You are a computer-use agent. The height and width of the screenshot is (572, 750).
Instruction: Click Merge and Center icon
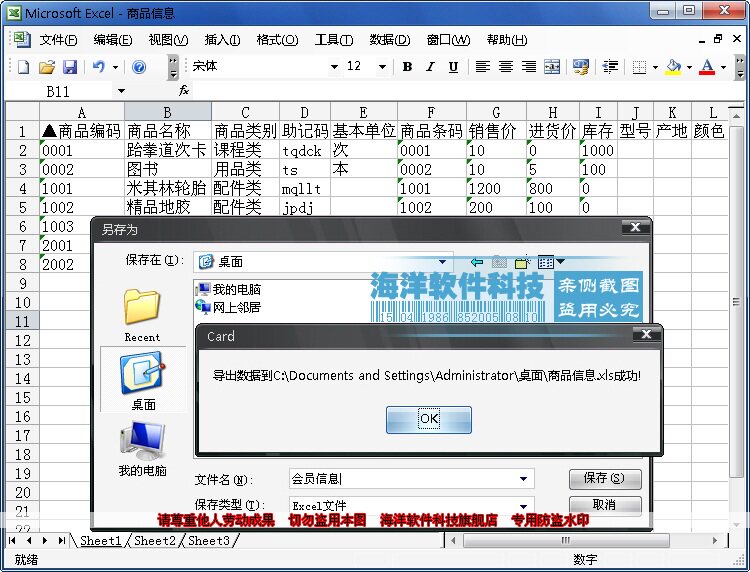(x=552, y=67)
